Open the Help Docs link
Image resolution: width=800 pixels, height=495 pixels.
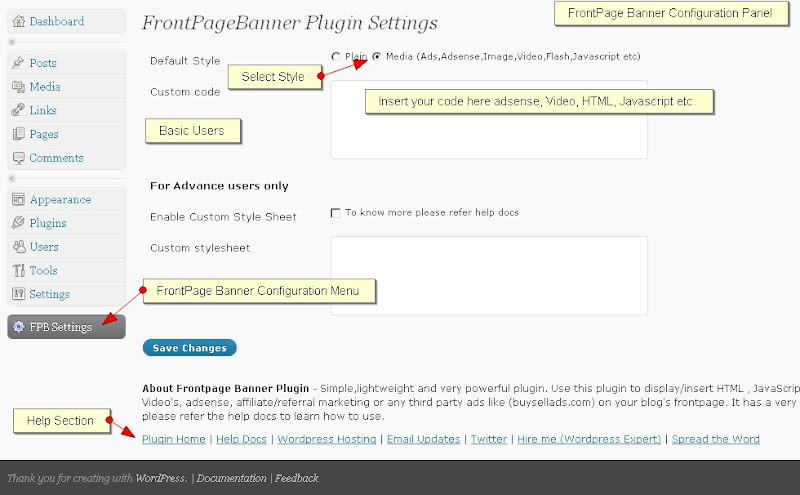pos(241,439)
